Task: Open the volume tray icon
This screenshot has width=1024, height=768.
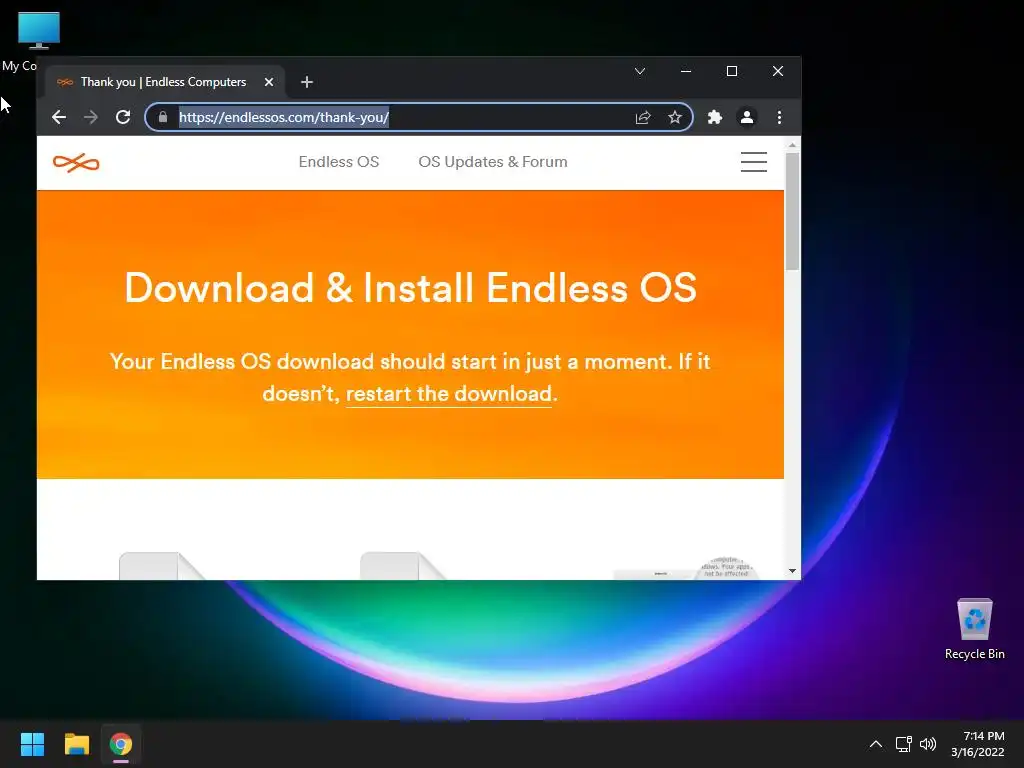Action: pyautogui.click(x=928, y=744)
